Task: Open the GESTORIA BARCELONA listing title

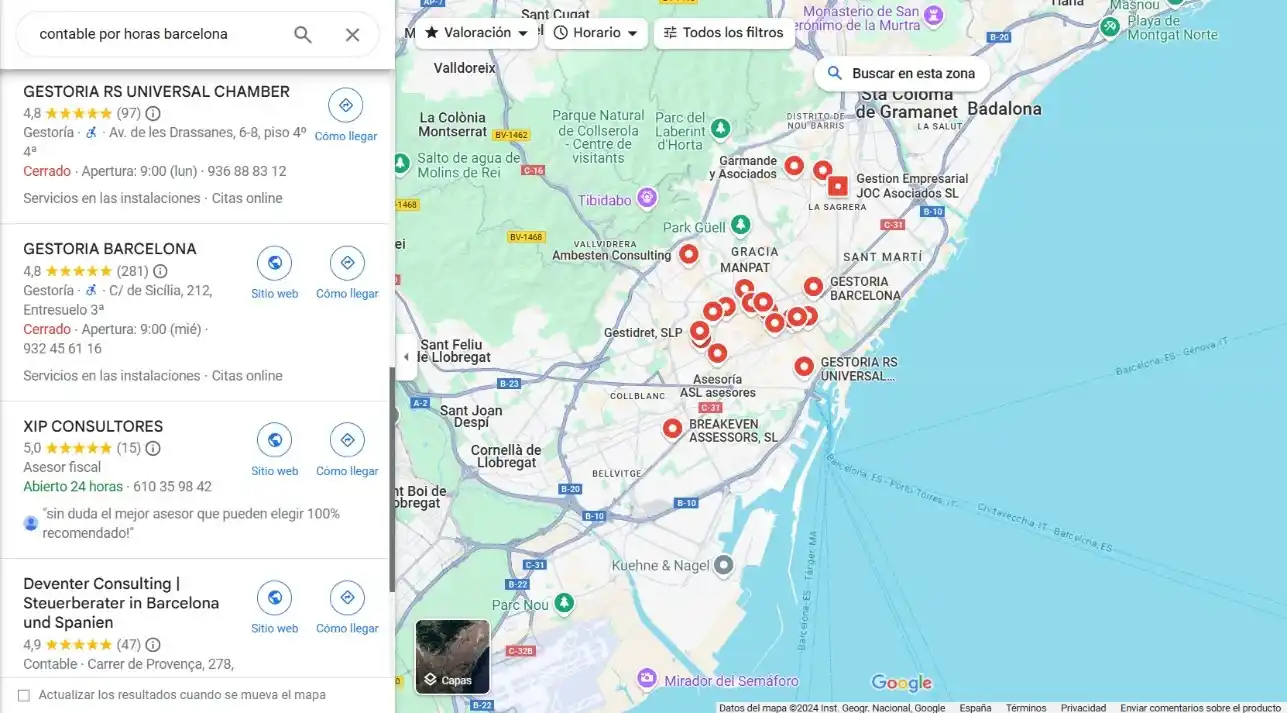Action: (x=110, y=249)
